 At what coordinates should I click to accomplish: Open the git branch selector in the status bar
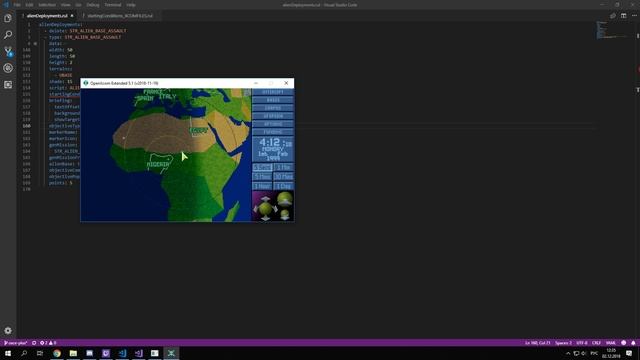coord(16,343)
